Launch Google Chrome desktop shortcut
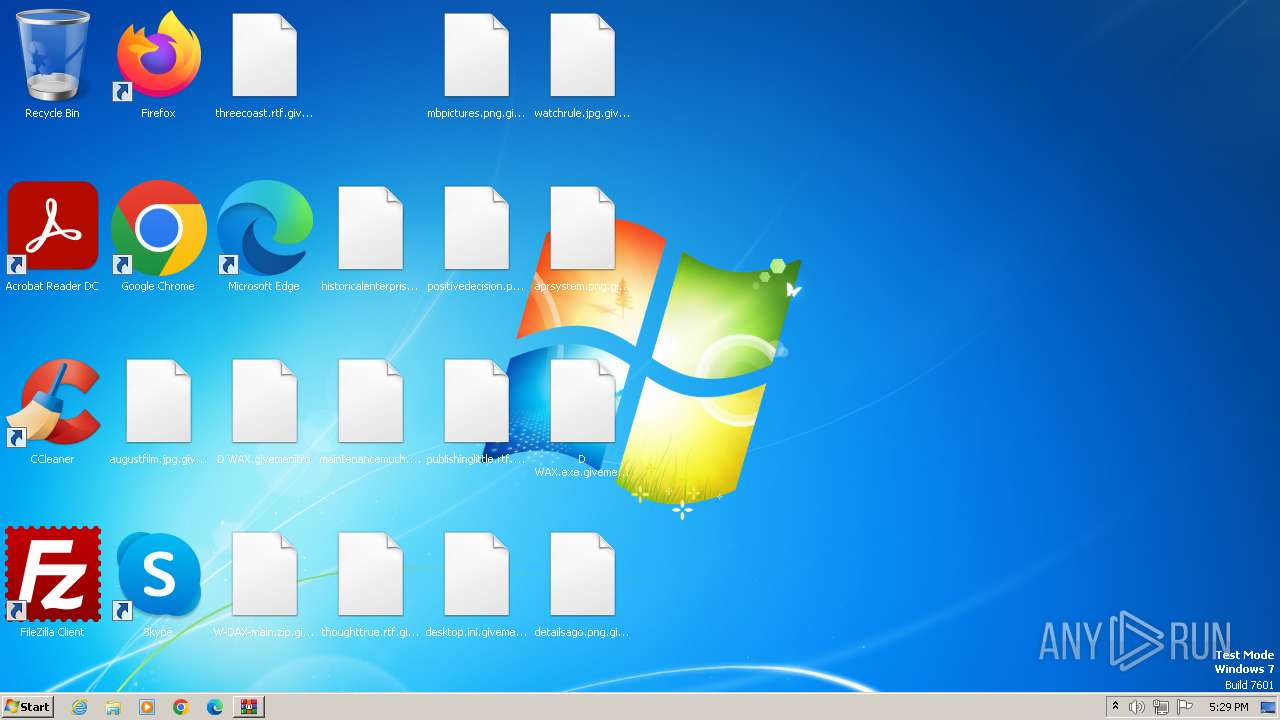This screenshot has width=1280, height=720. [x=158, y=229]
